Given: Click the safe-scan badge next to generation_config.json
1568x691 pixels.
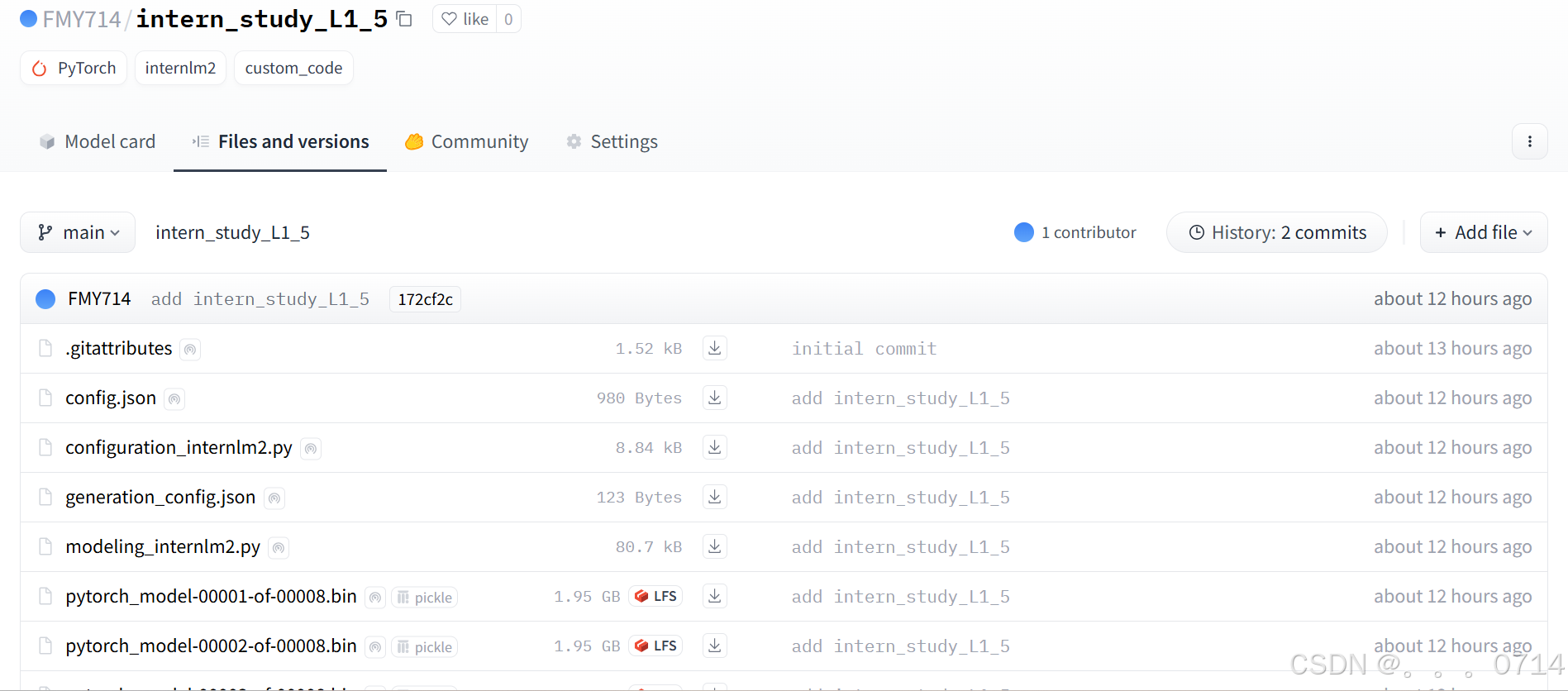Looking at the screenshot, I should 274,498.
